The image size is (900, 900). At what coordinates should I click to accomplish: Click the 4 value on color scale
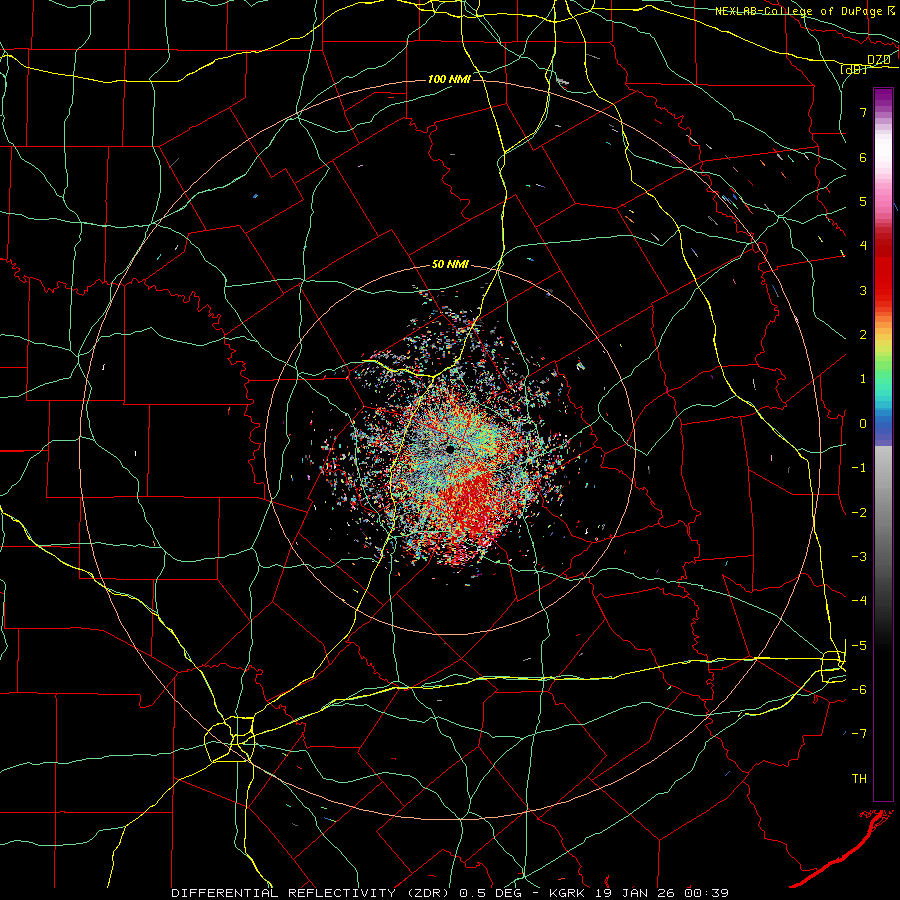tap(863, 246)
